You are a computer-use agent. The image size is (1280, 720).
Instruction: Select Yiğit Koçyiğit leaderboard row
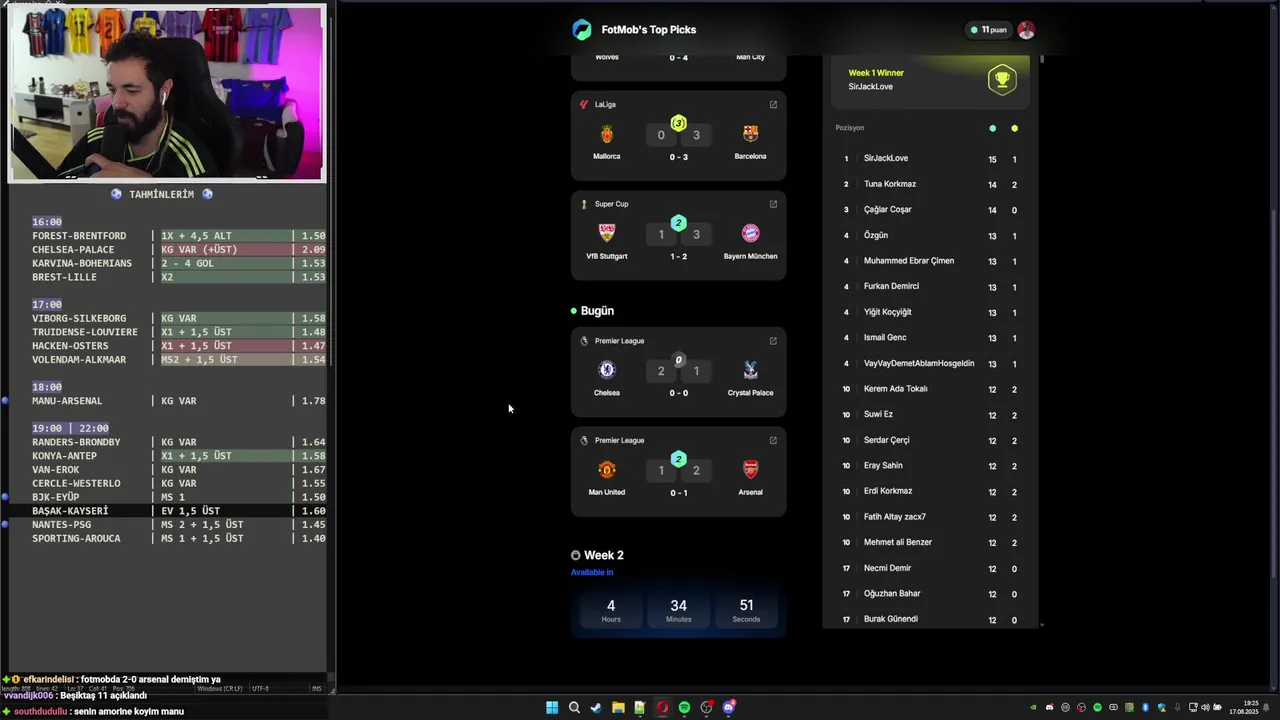(x=930, y=312)
